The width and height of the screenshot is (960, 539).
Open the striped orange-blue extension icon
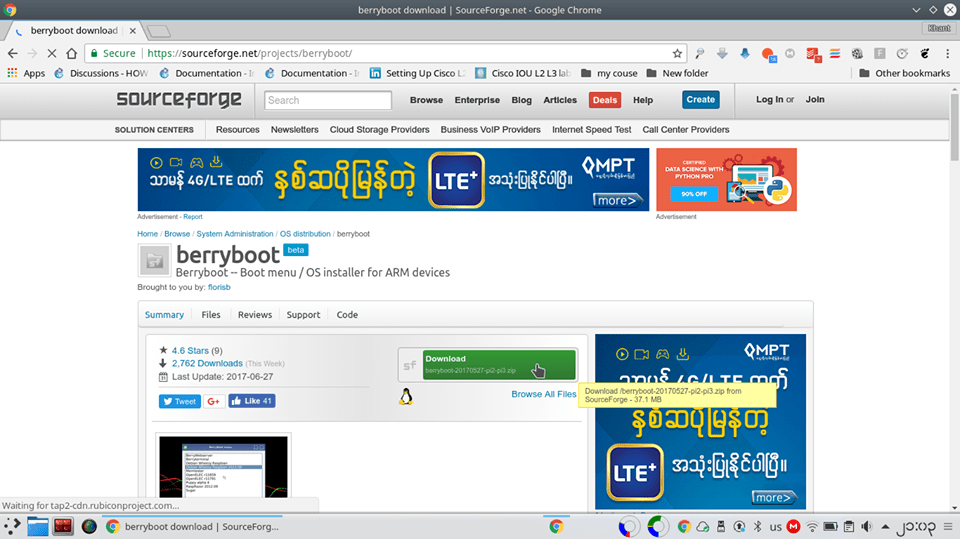click(x=835, y=54)
